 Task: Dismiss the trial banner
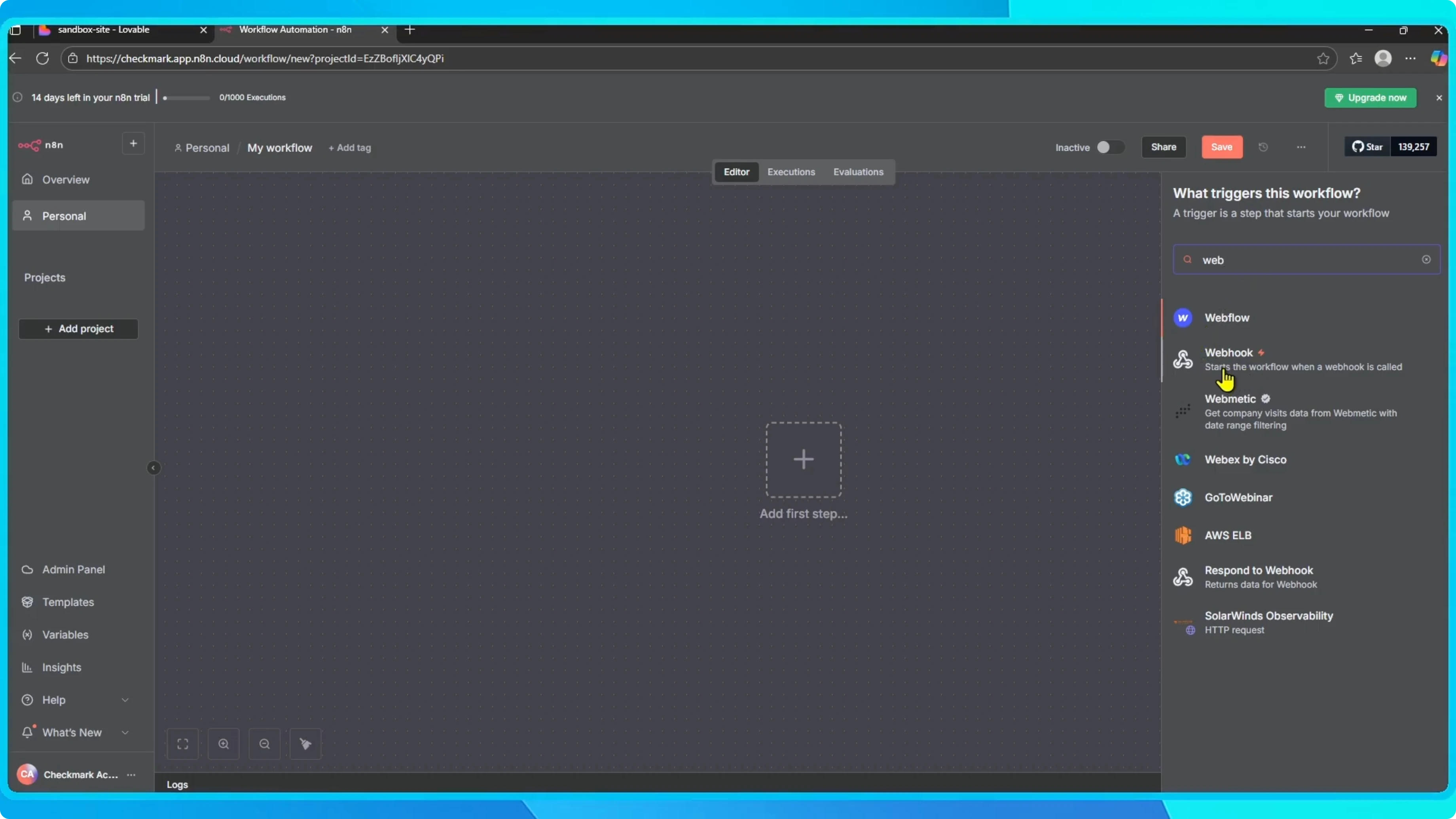point(1439,98)
